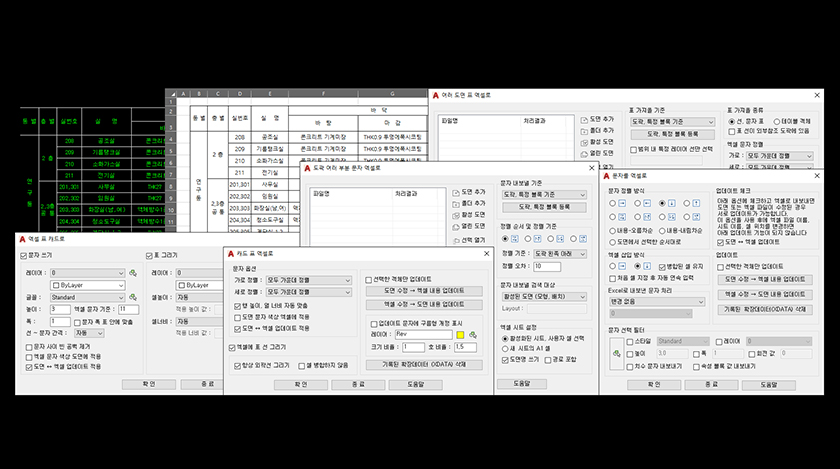Click 도곽, 특정 블록 등록 in 여러 도면 window
This screenshot has width=840, height=469.
click(672, 134)
